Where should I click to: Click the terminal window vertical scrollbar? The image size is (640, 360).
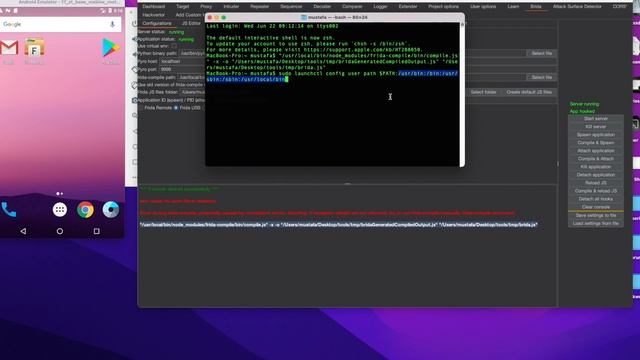pyautogui.click(x=462, y=94)
